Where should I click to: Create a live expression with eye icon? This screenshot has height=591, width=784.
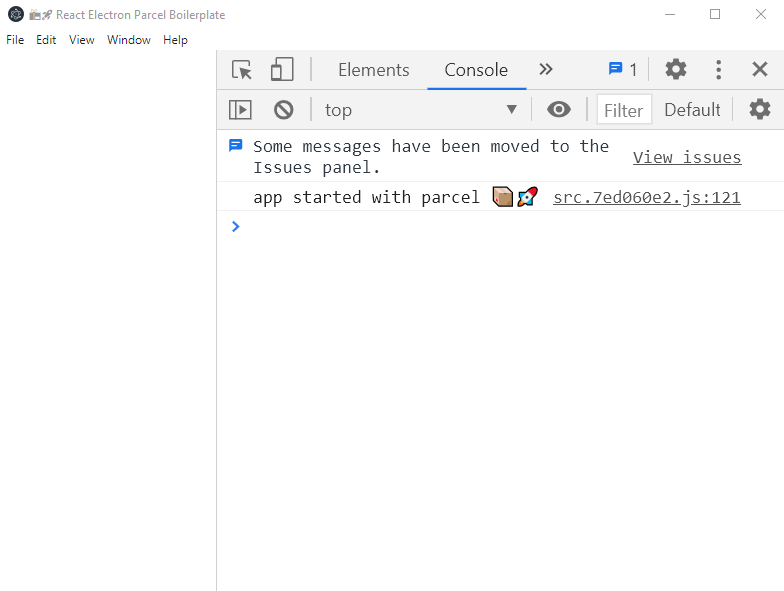point(559,110)
